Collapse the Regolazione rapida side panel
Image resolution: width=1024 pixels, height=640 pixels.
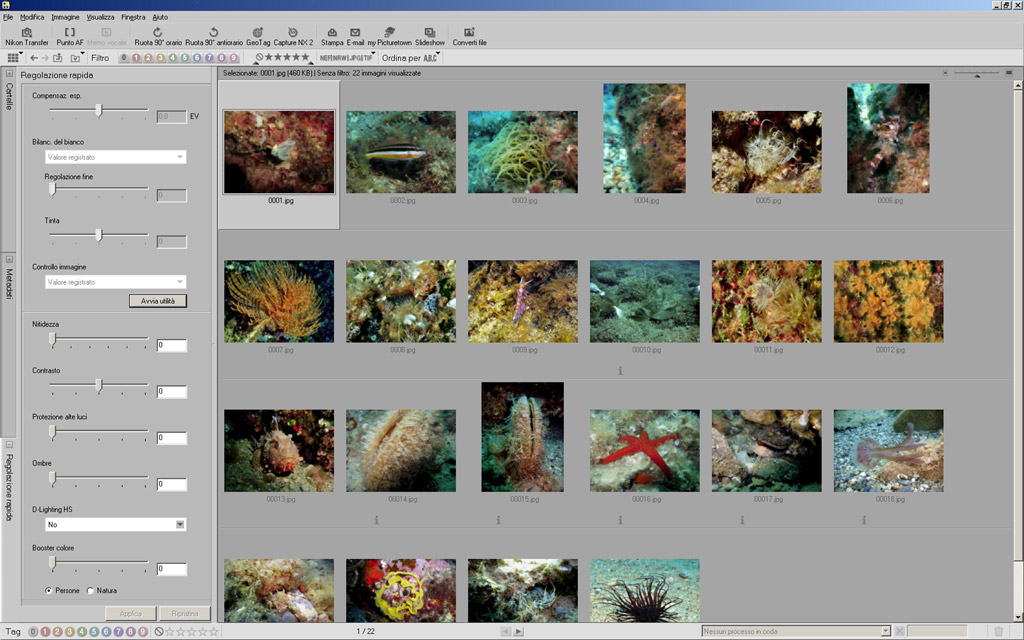(x=9, y=445)
